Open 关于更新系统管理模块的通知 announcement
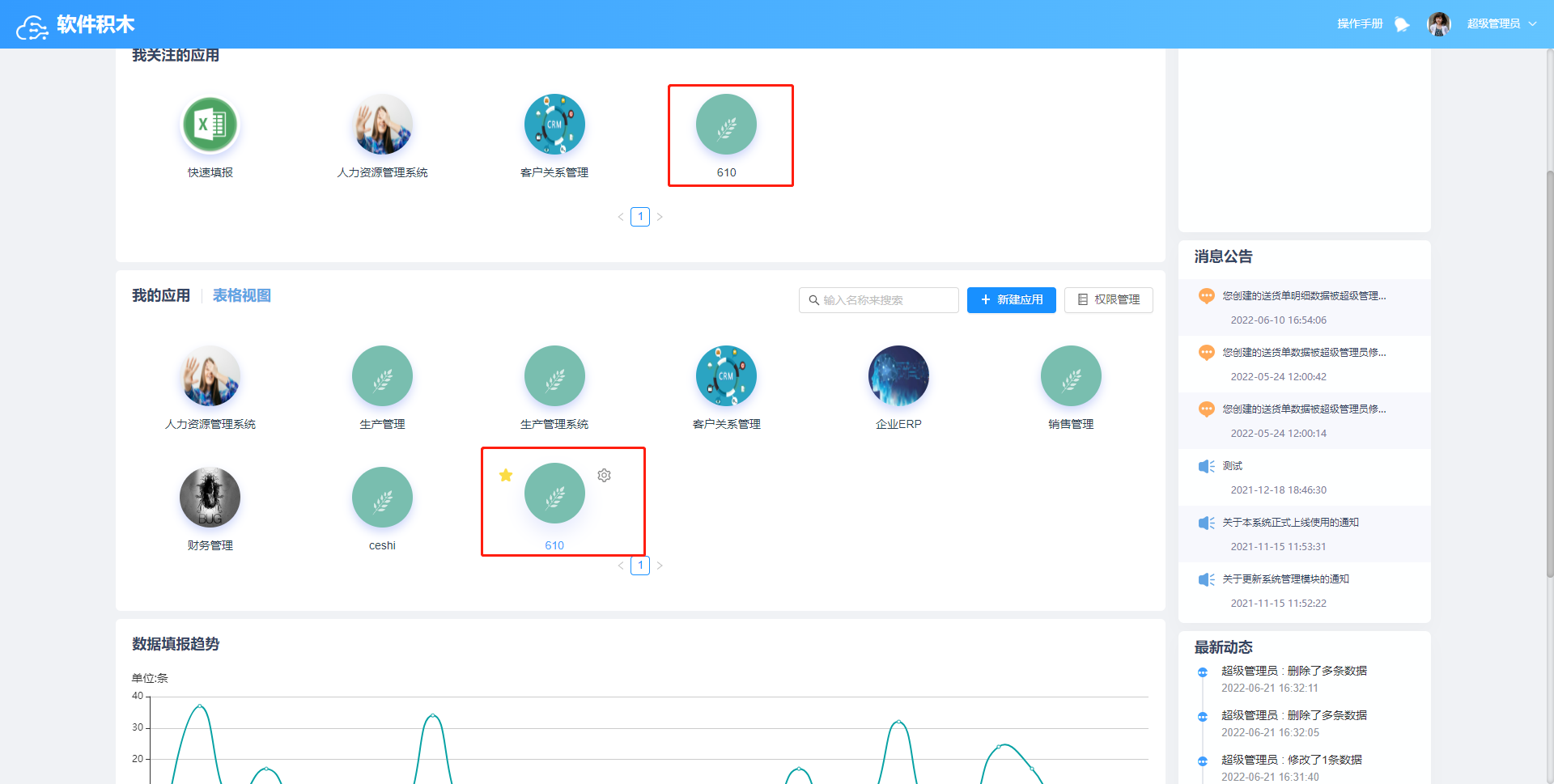 1304,591
